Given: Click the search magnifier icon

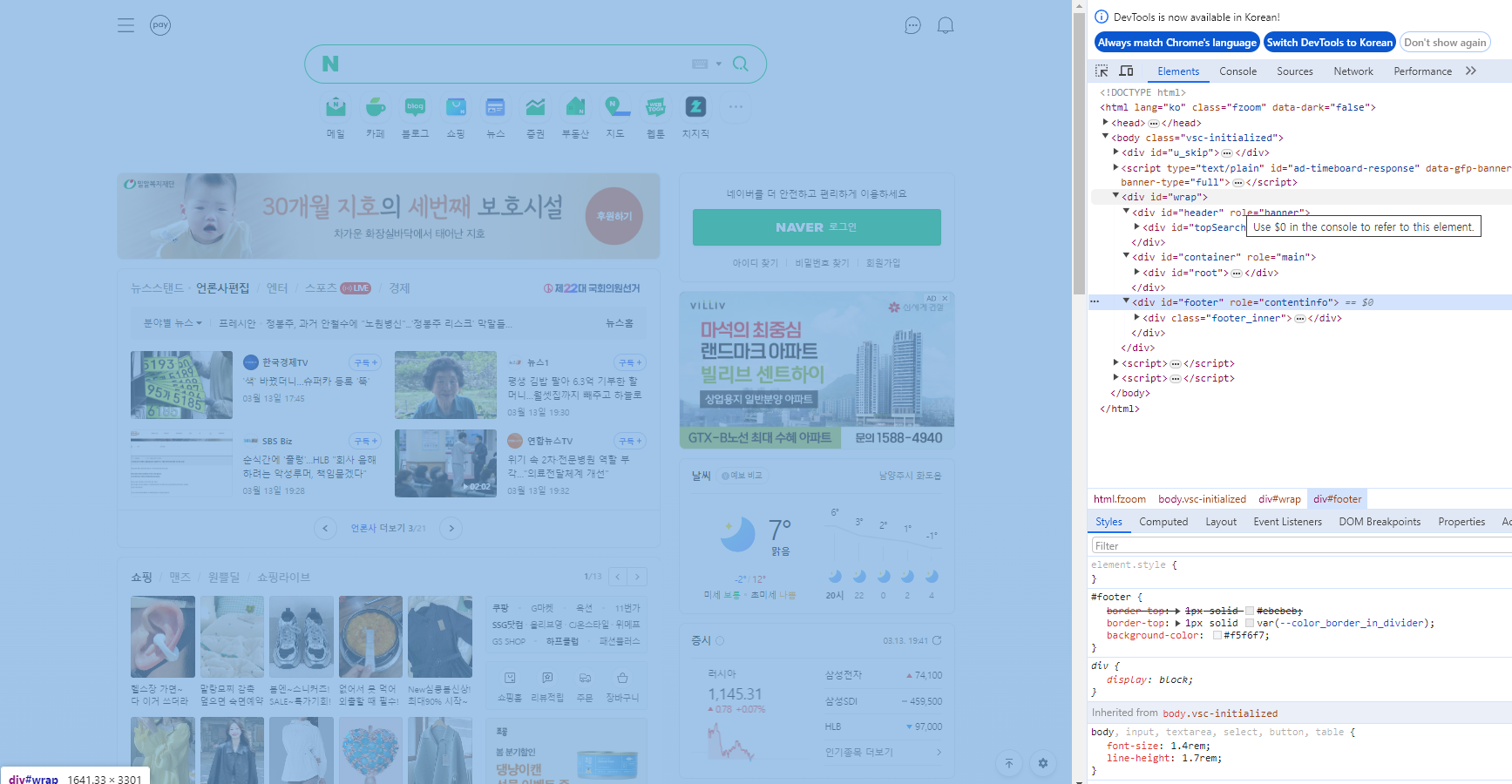Looking at the screenshot, I should [x=741, y=64].
